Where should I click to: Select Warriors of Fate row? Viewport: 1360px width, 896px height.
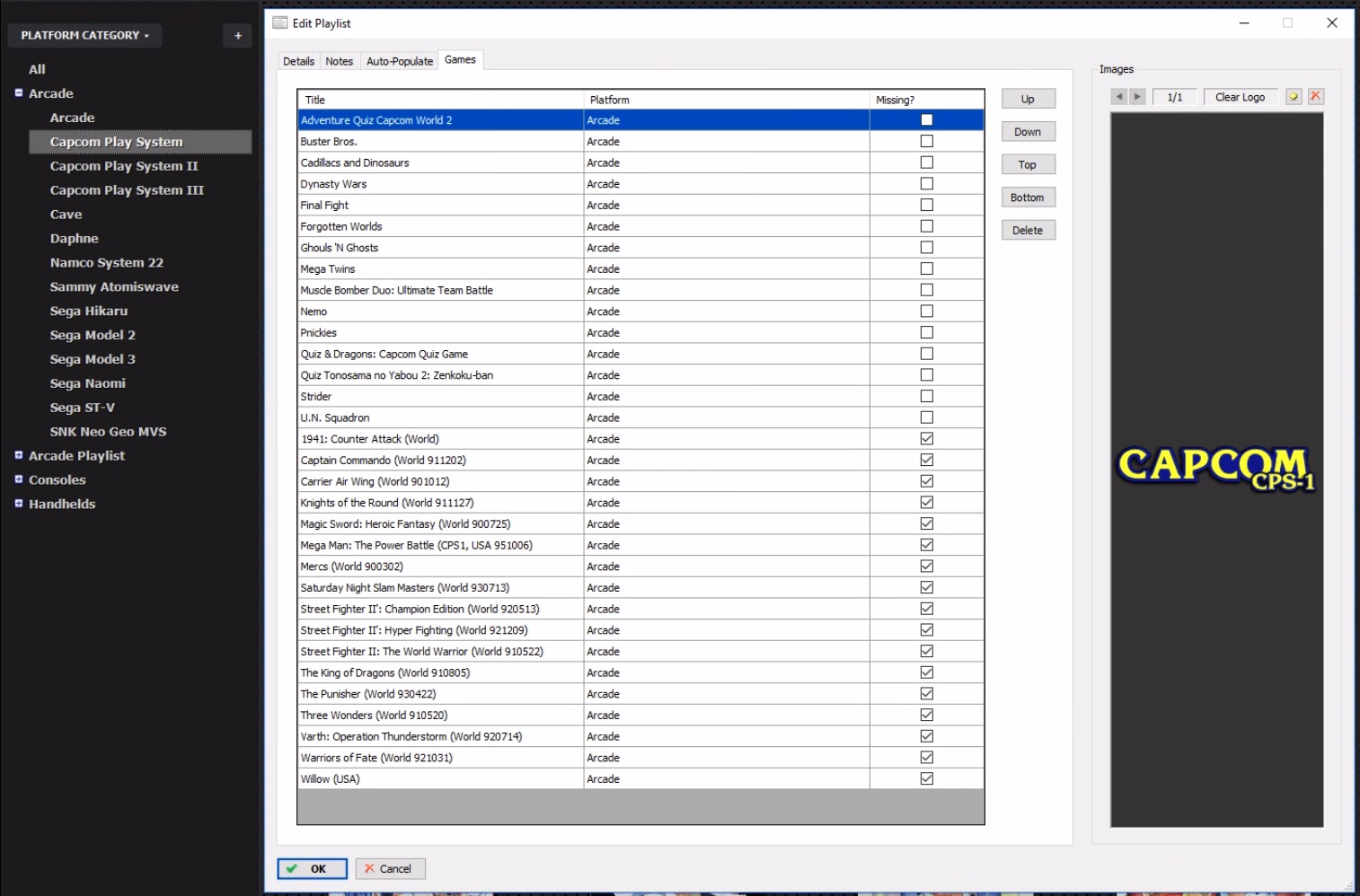pos(640,758)
